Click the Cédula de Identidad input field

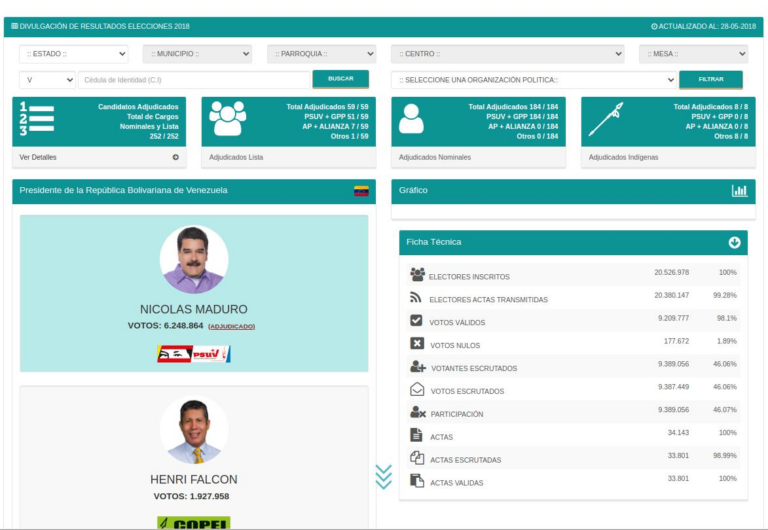(194, 79)
